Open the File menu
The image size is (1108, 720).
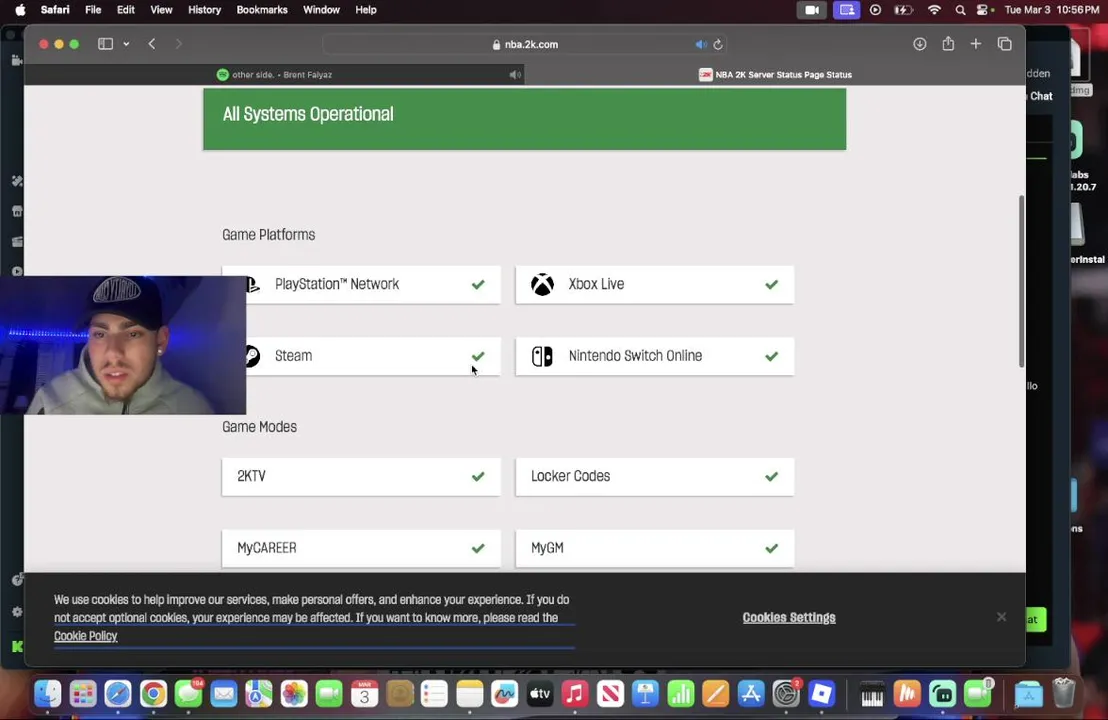93,10
